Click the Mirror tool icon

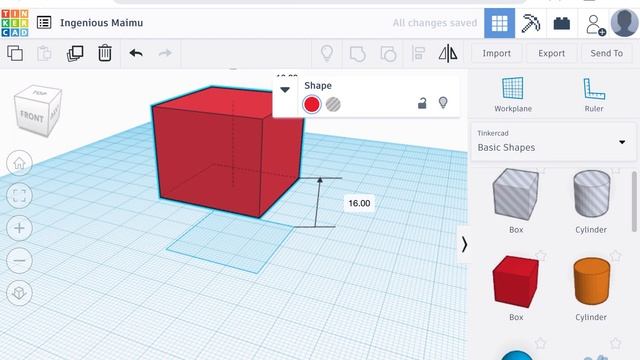point(448,53)
